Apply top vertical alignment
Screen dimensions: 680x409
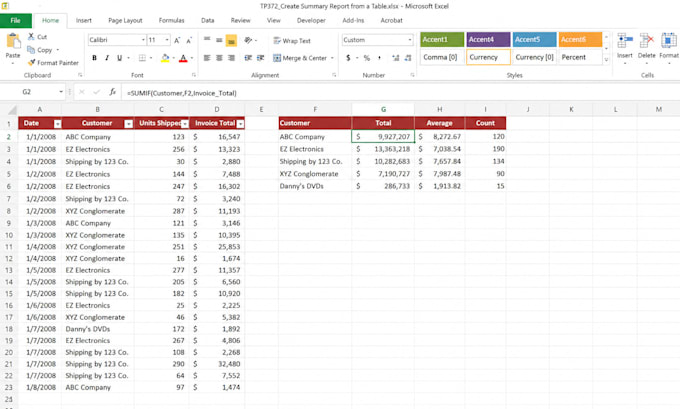(x=207, y=40)
